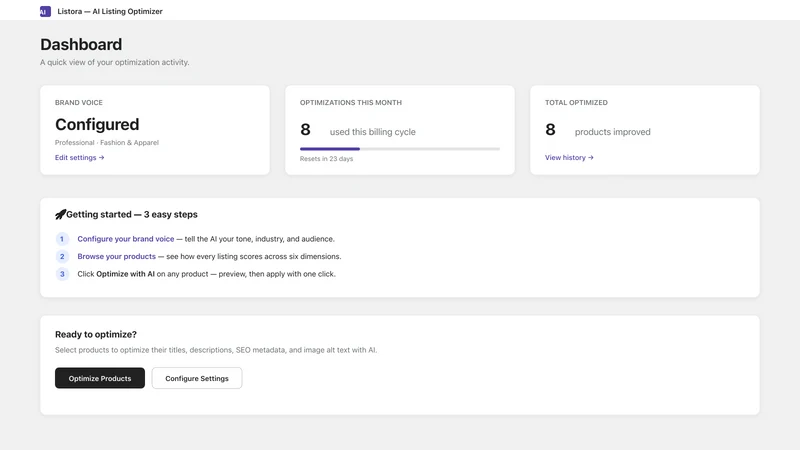
Task: Click the 'products improved' label
Action: (612, 132)
